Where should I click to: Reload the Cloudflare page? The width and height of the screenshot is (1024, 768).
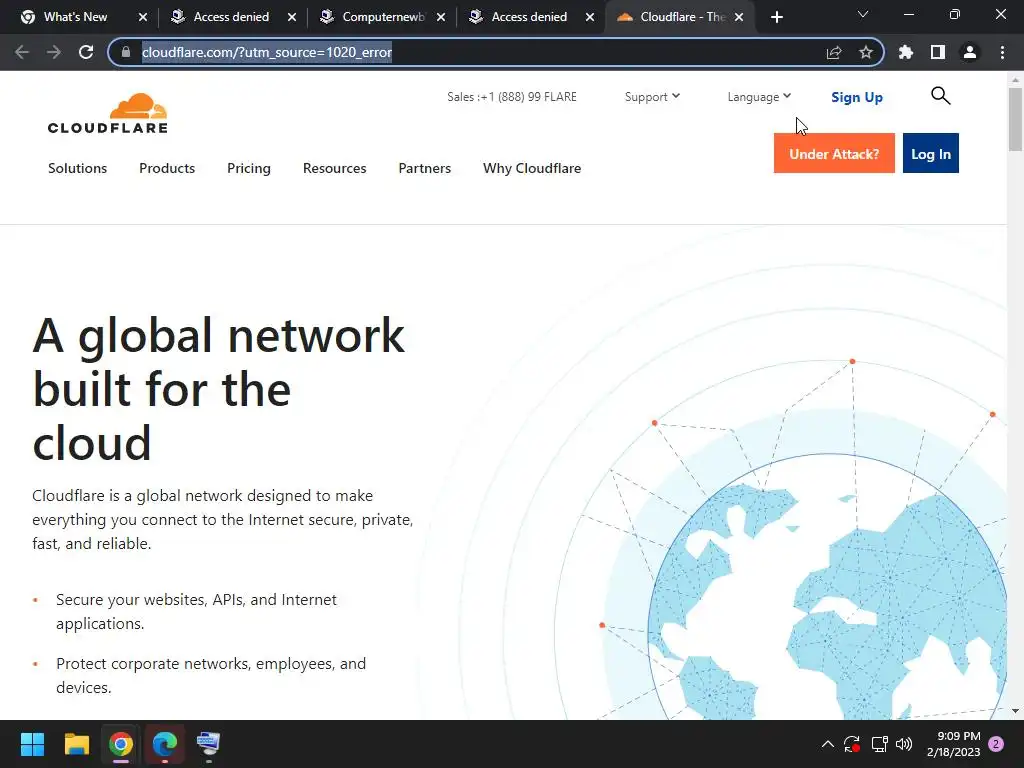pyautogui.click(x=86, y=52)
